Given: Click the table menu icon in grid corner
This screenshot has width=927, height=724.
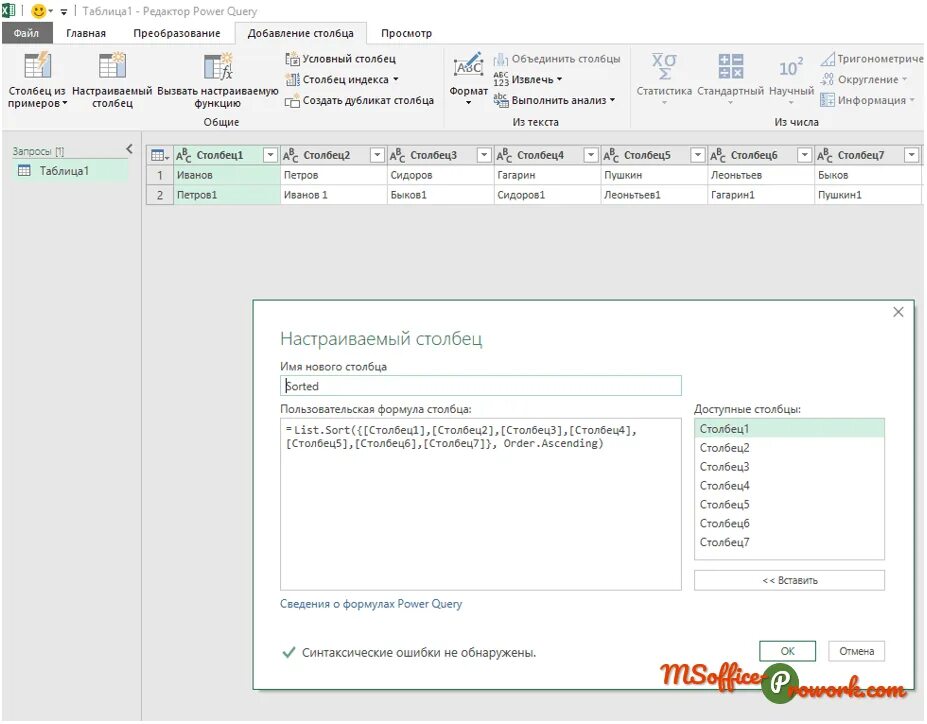Looking at the screenshot, I should 160,155.
